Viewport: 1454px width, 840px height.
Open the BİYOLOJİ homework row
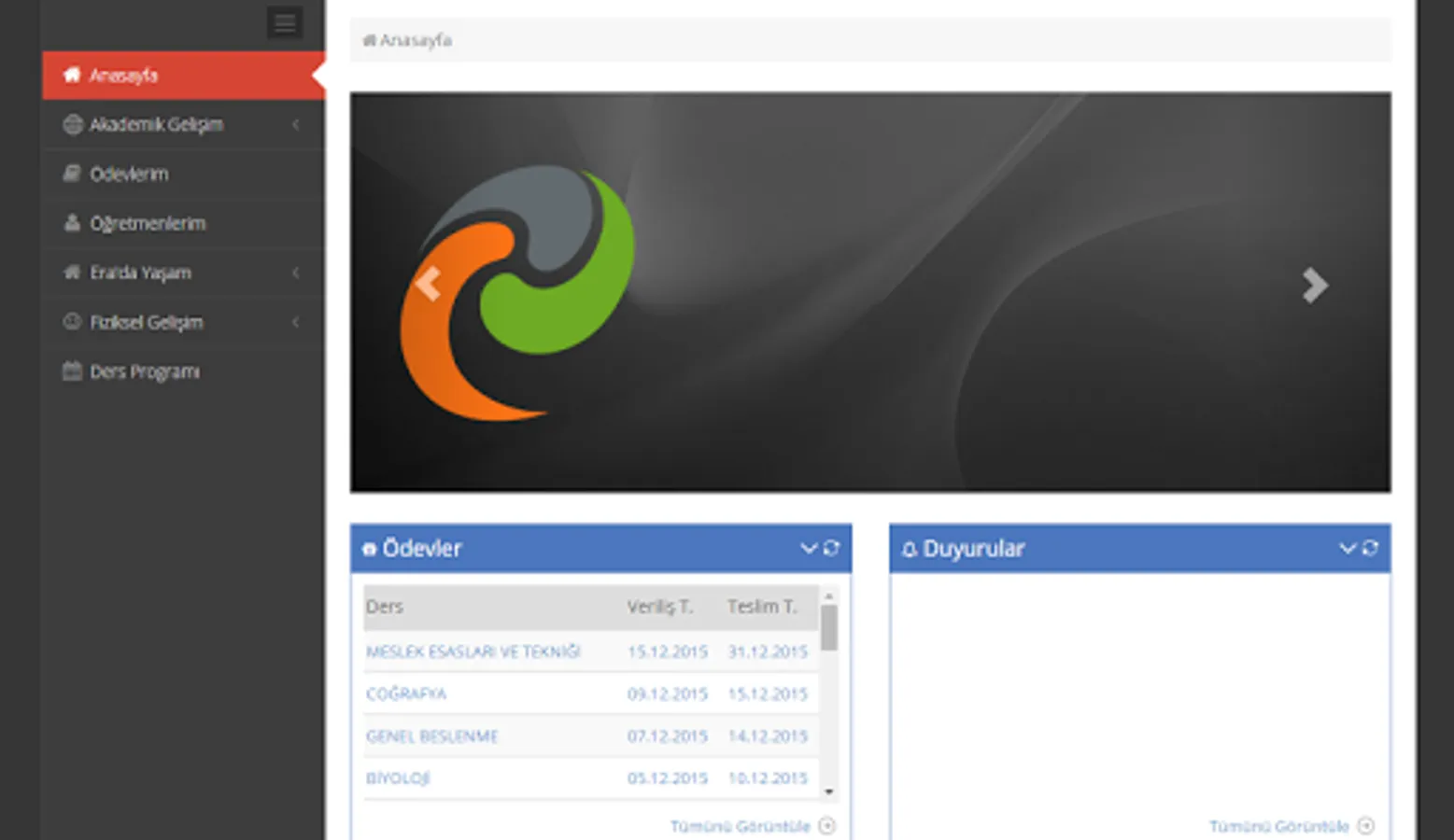(x=398, y=778)
